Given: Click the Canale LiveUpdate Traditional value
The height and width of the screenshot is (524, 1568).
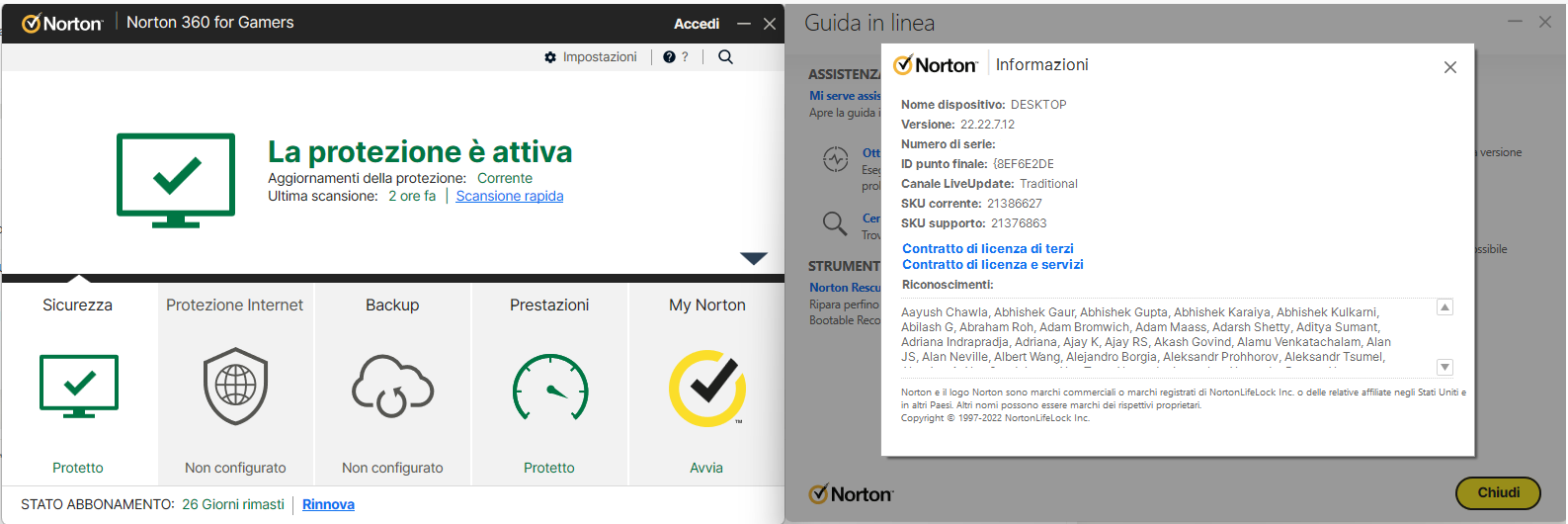Looking at the screenshot, I should click(1048, 184).
